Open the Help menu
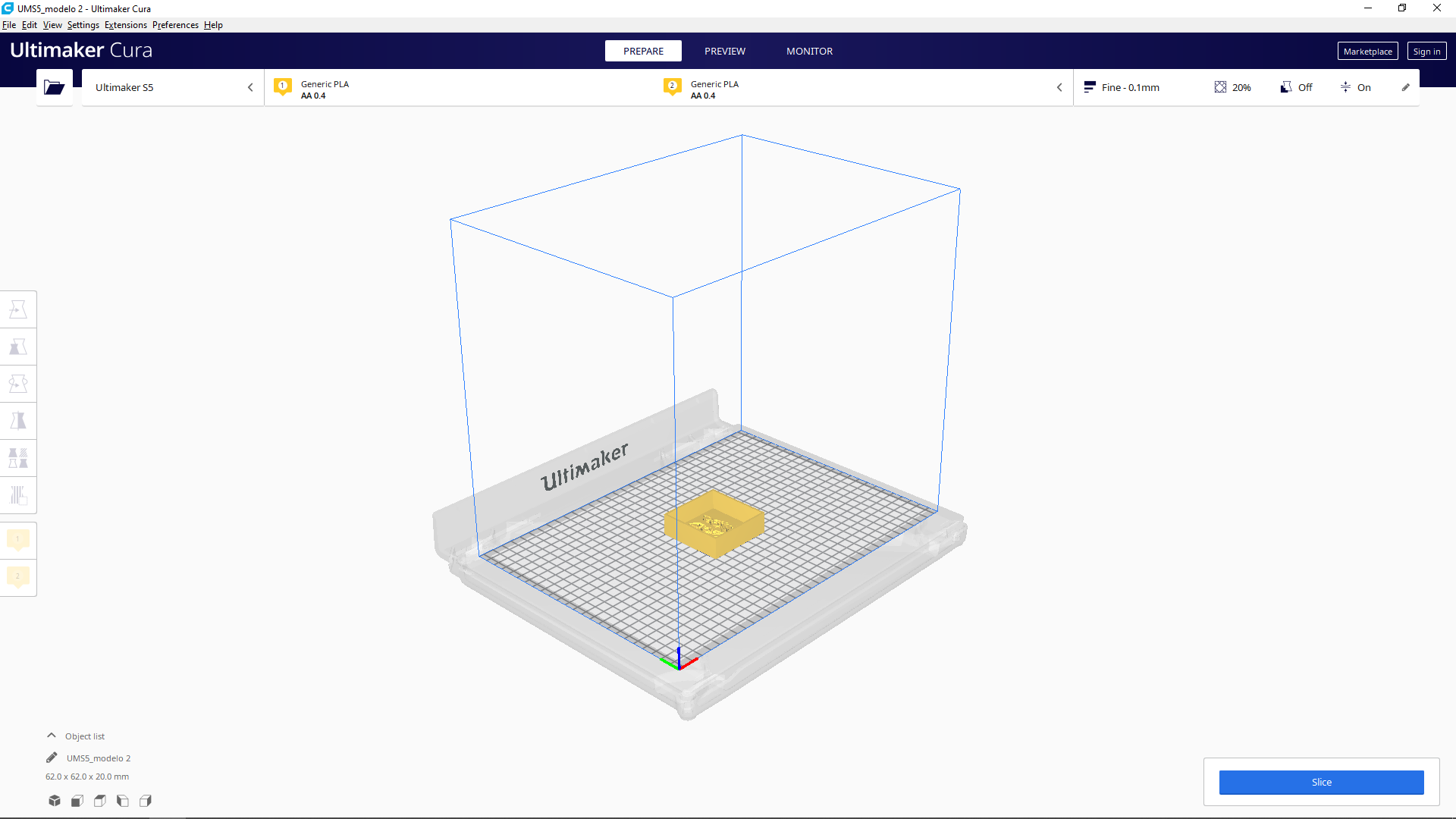The image size is (1456, 819). tap(213, 25)
